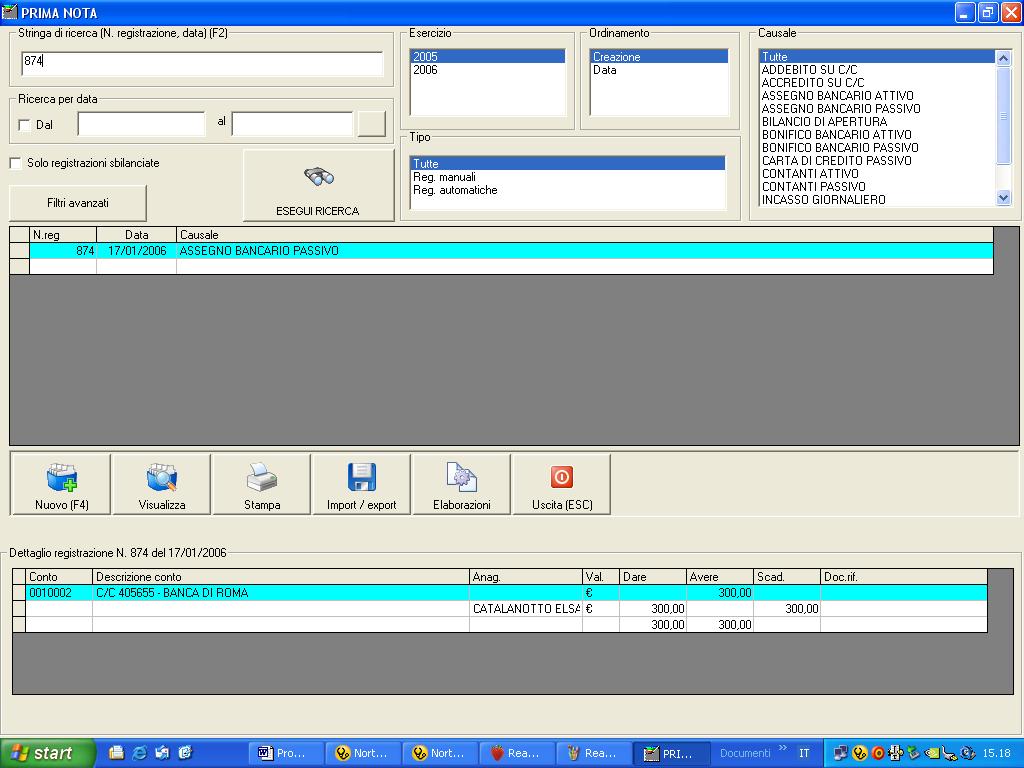Image resolution: width=1024 pixels, height=768 pixels.
Task: Select ADDEBITO SU C/C causale
Action: 877,70
